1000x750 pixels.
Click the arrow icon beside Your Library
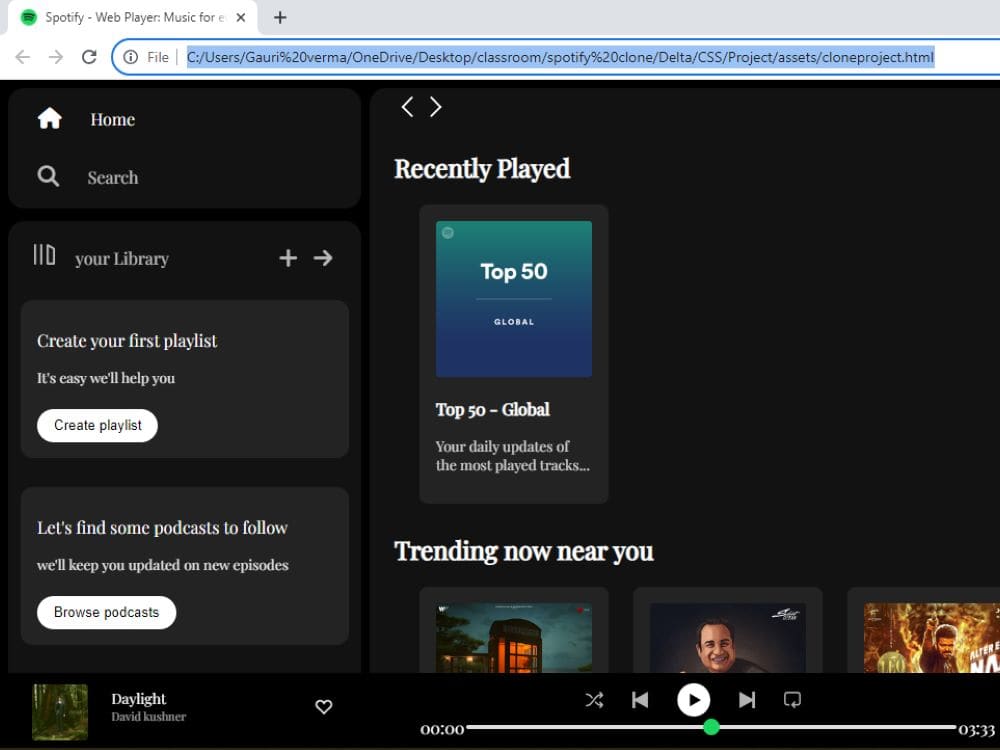322,257
